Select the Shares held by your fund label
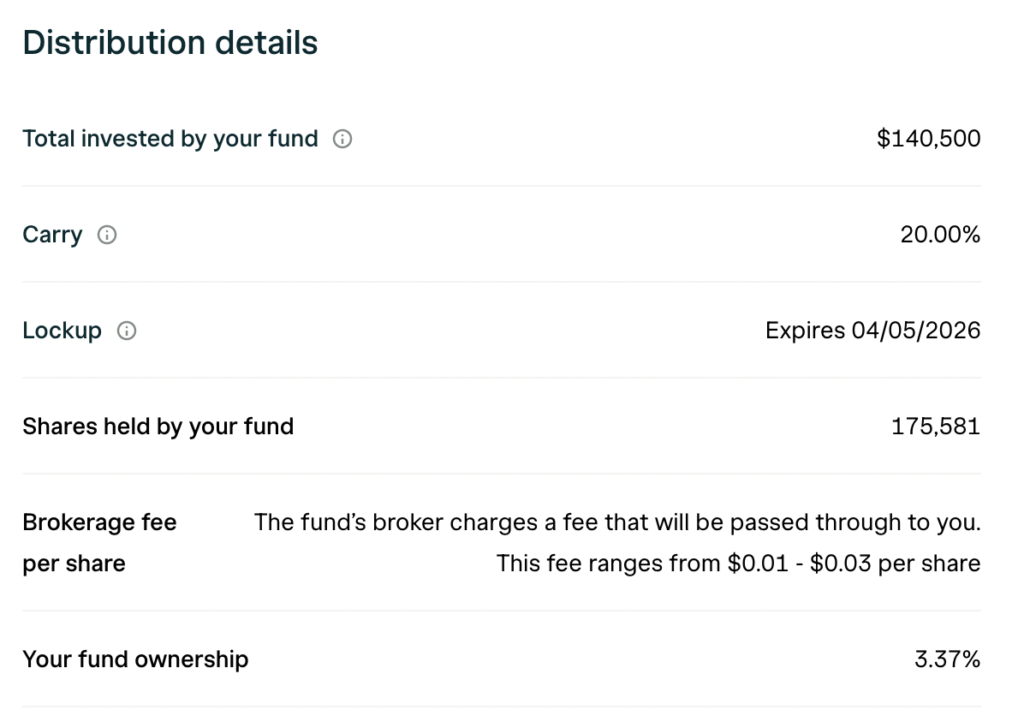 tap(158, 427)
